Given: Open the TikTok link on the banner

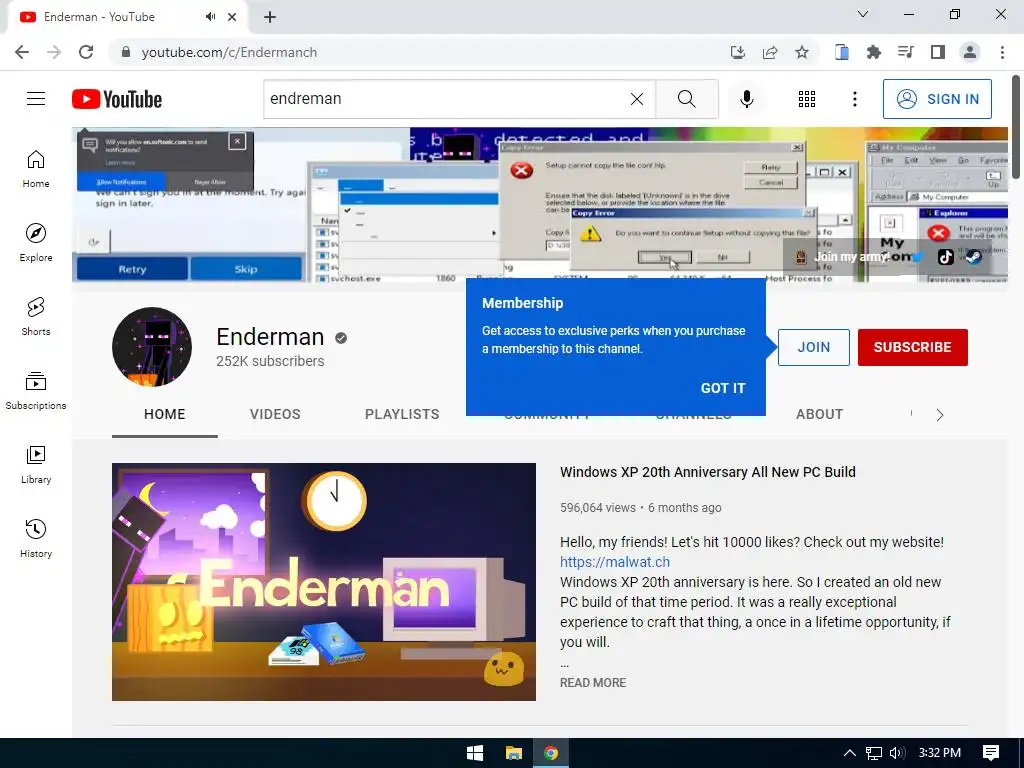Looking at the screenshot, I should tap(946, 257).
